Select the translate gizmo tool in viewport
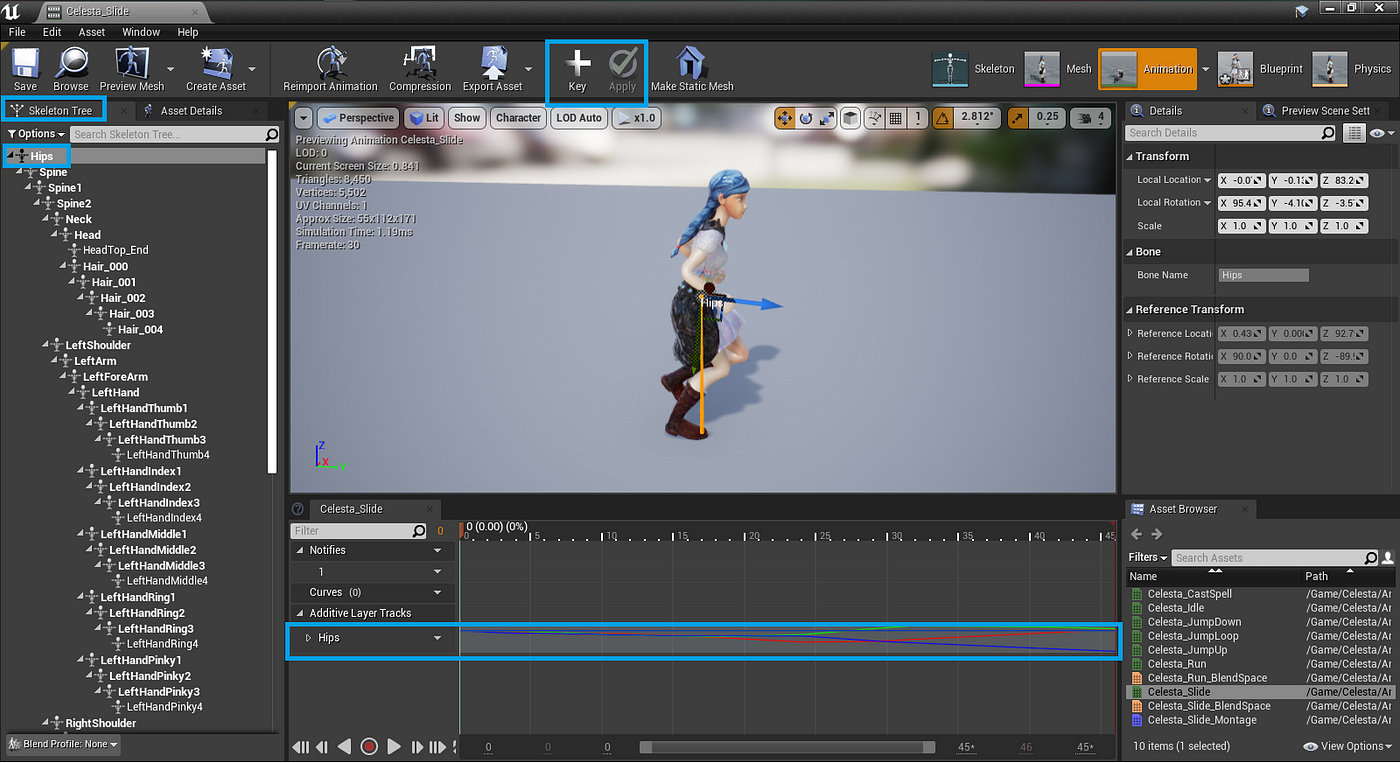Screen dimensions: 1400x763 (x=785, y=118)
